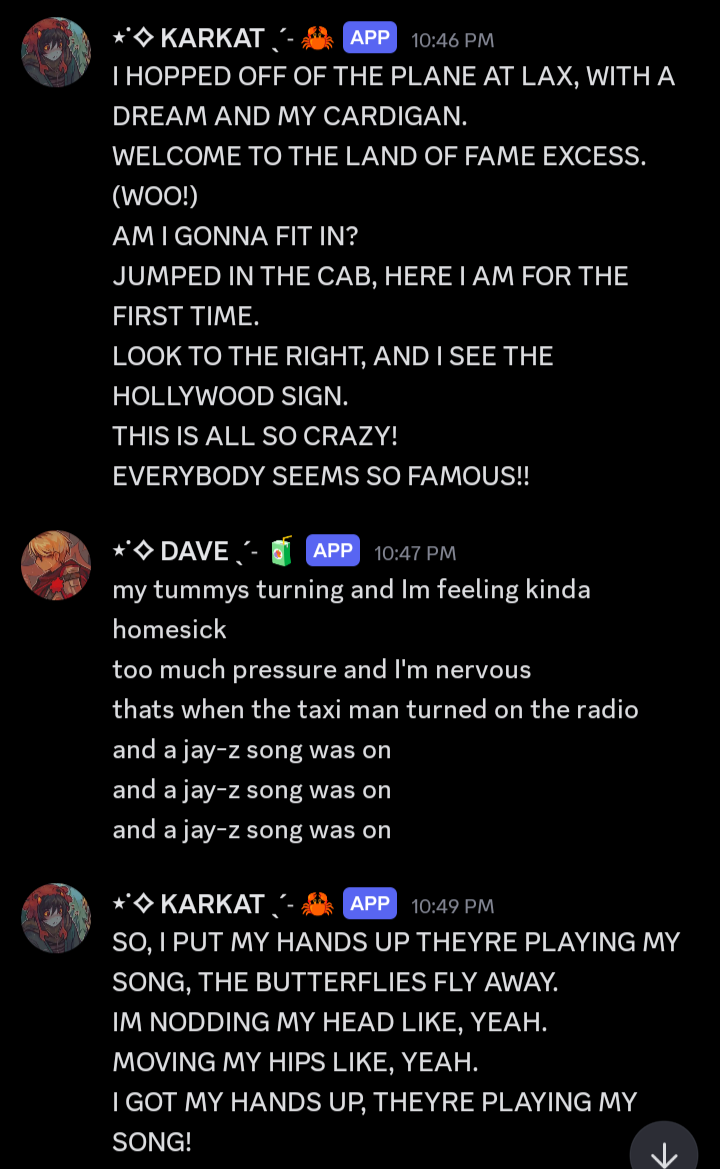Image resolution: width=720 pixels, height=1169 pixels.
Task: Open Karkat's avatar on the 10:46 PM message
Action: (x=56, y=52)
